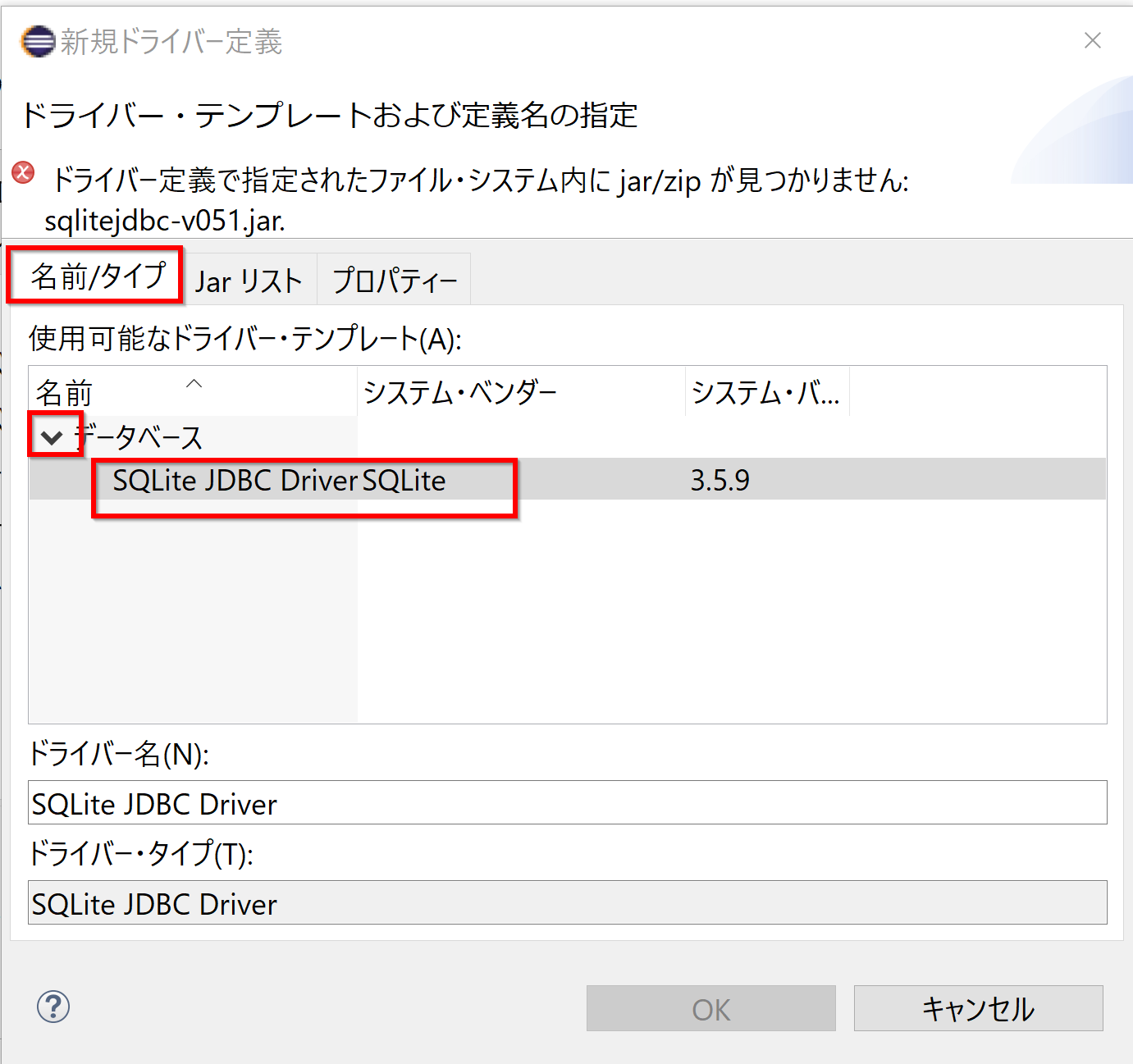Click the ドライバー・タイプ(T) label
The image size is (1133, 1064).
point(141,854)
